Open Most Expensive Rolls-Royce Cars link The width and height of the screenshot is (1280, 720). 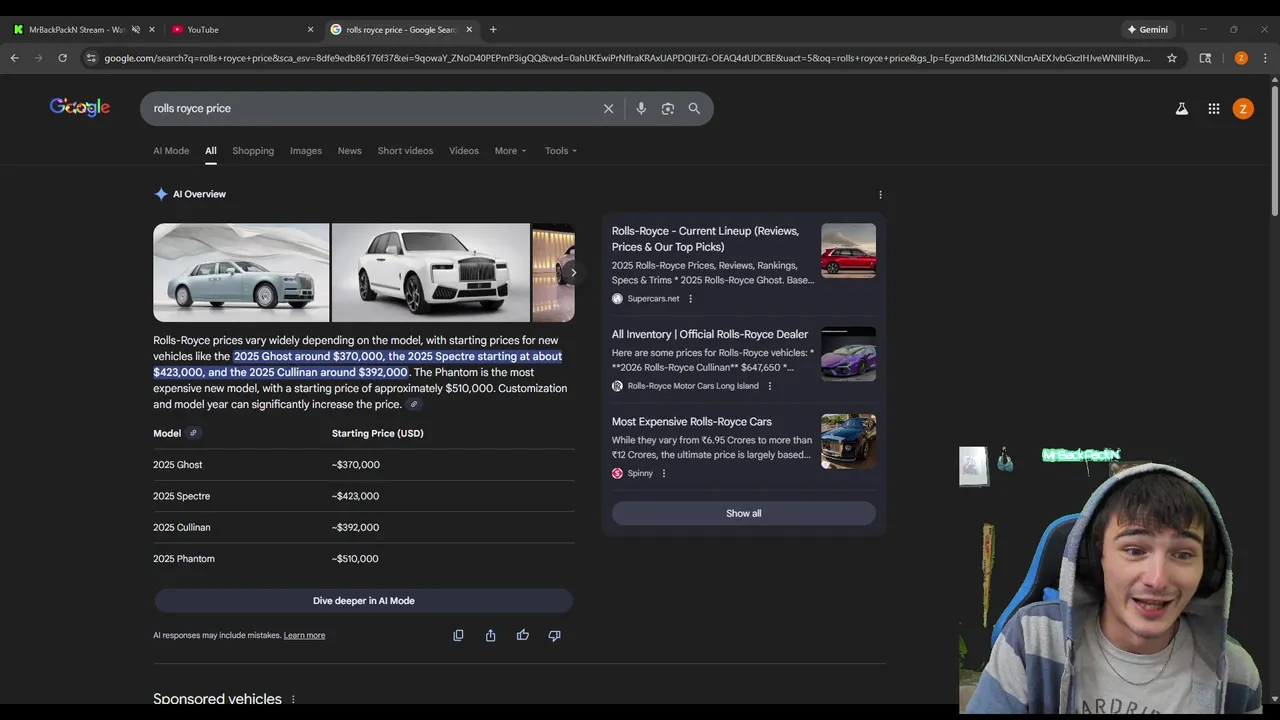tap(692, 422)
